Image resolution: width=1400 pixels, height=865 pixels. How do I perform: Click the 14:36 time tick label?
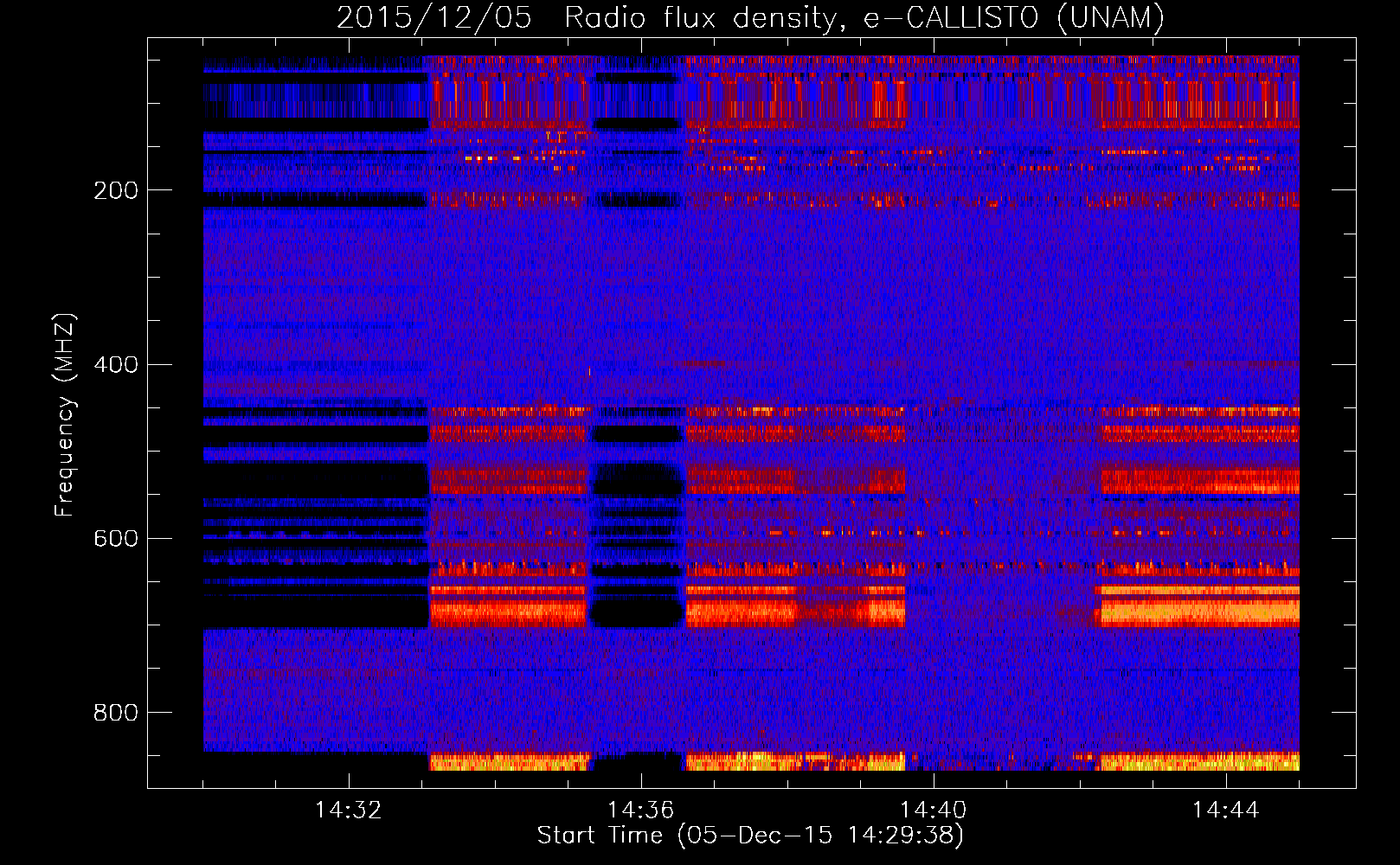(641, 810)
